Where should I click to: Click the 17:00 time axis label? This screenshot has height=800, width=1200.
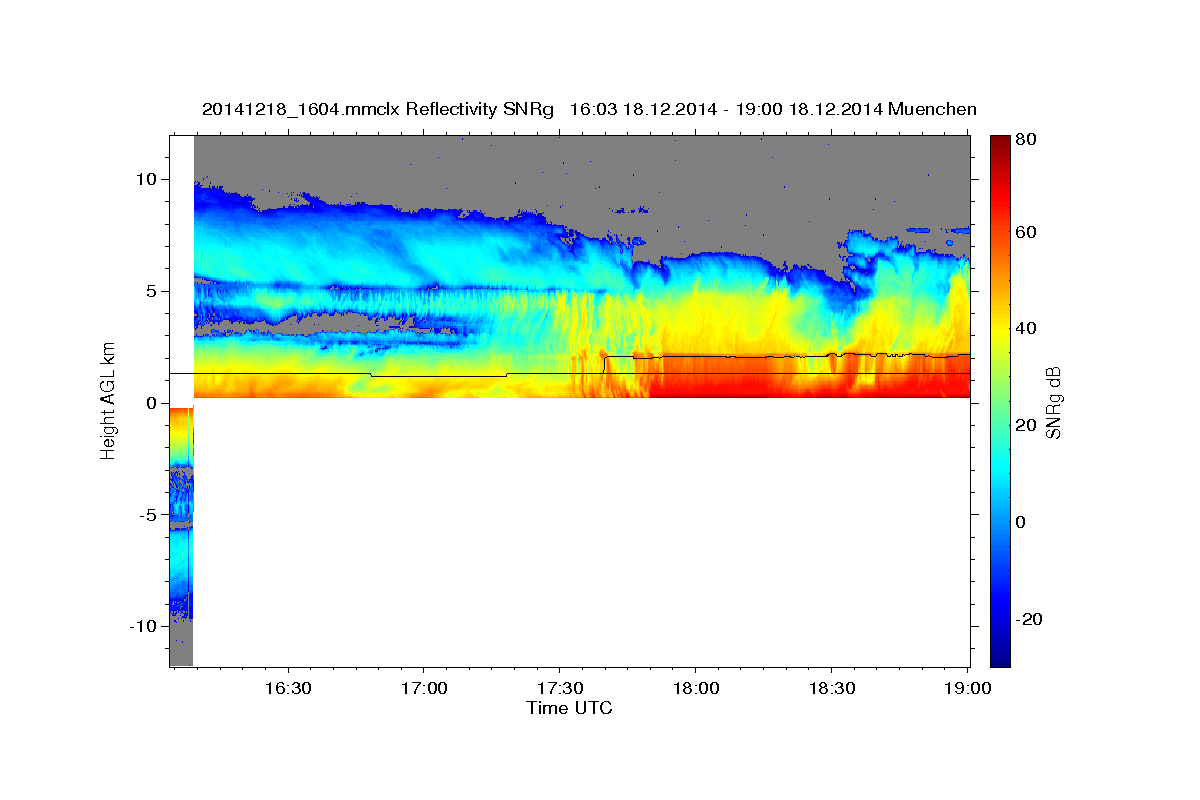point(424,689)
